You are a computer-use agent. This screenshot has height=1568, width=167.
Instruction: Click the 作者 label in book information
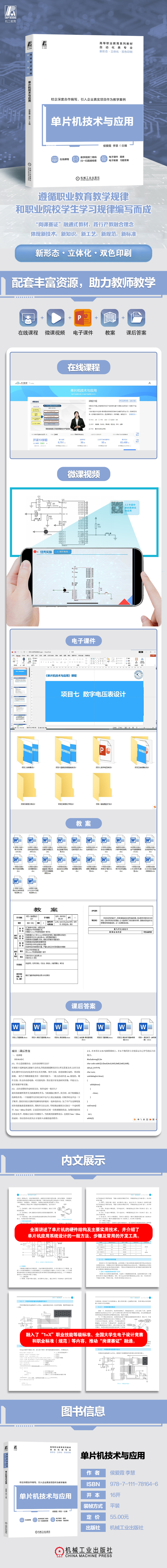(x=93, y=1473)
